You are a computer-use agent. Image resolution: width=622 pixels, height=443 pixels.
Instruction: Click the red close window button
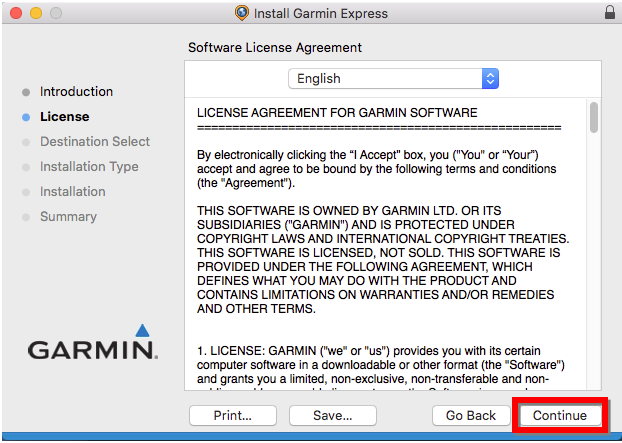(16, 13)
